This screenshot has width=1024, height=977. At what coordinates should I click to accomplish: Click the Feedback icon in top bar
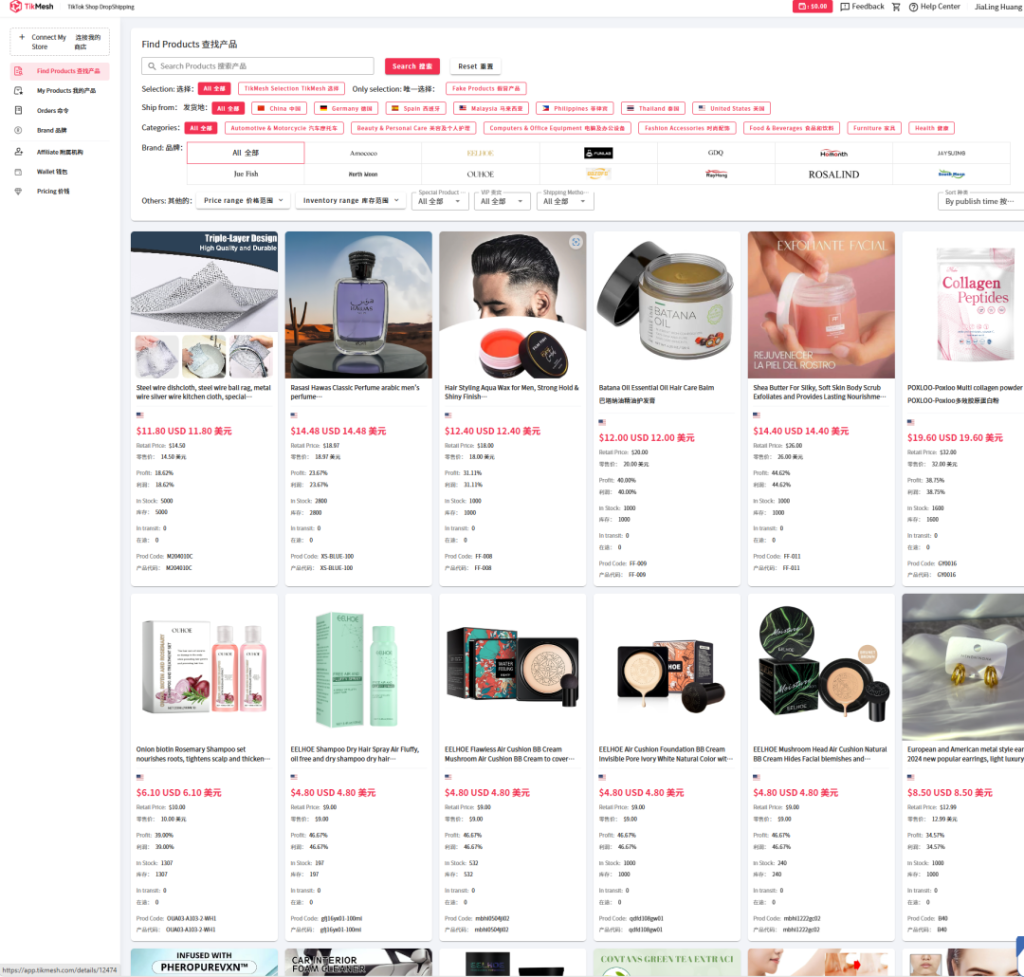844,7
